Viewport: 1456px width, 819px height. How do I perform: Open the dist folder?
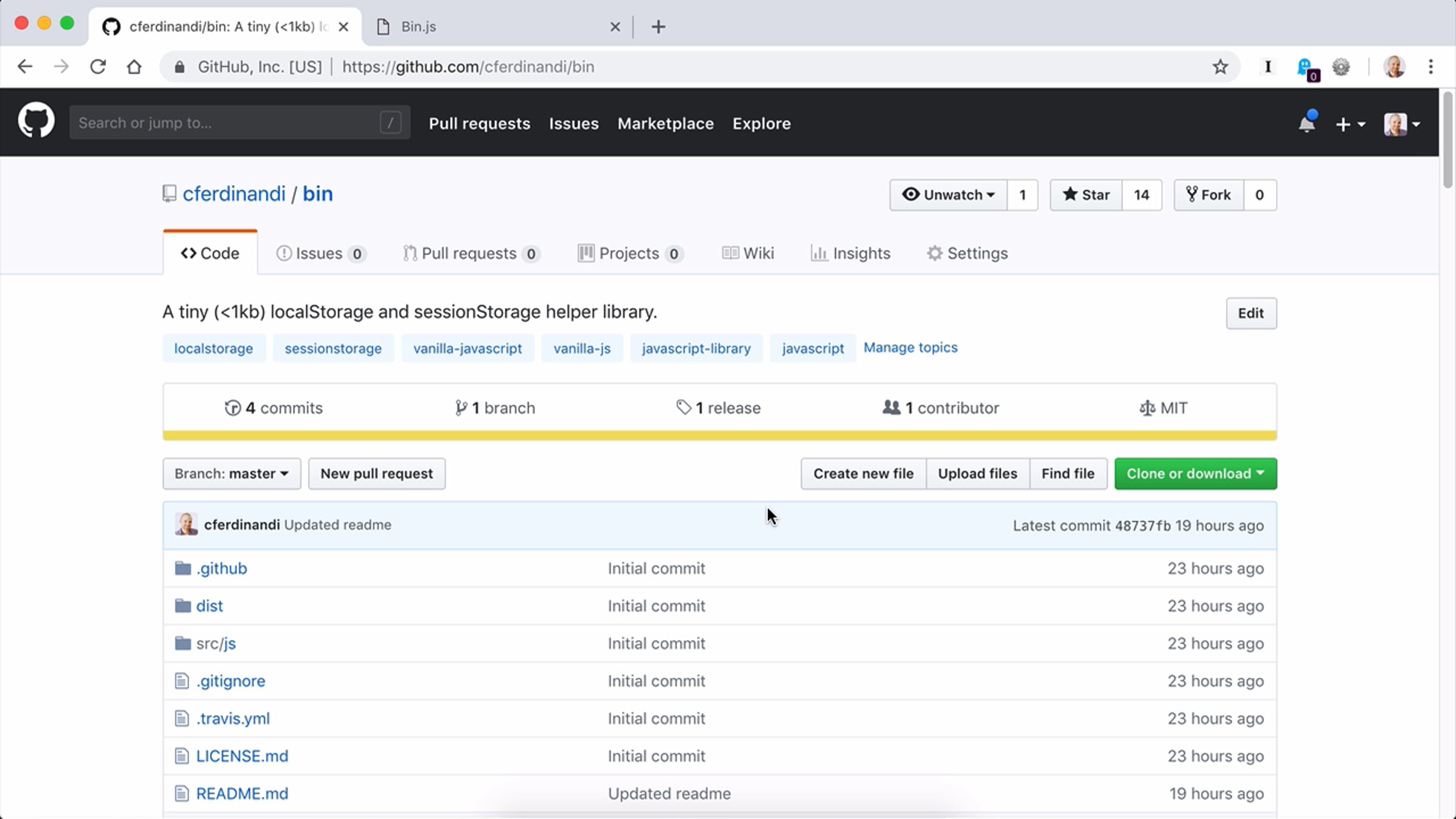[209, 606]
